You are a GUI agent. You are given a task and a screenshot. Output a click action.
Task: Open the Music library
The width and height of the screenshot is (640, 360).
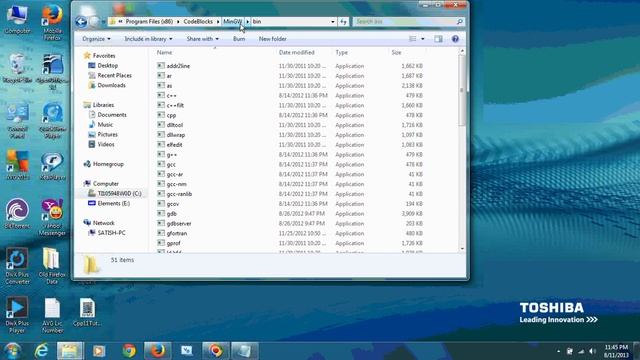105,125
